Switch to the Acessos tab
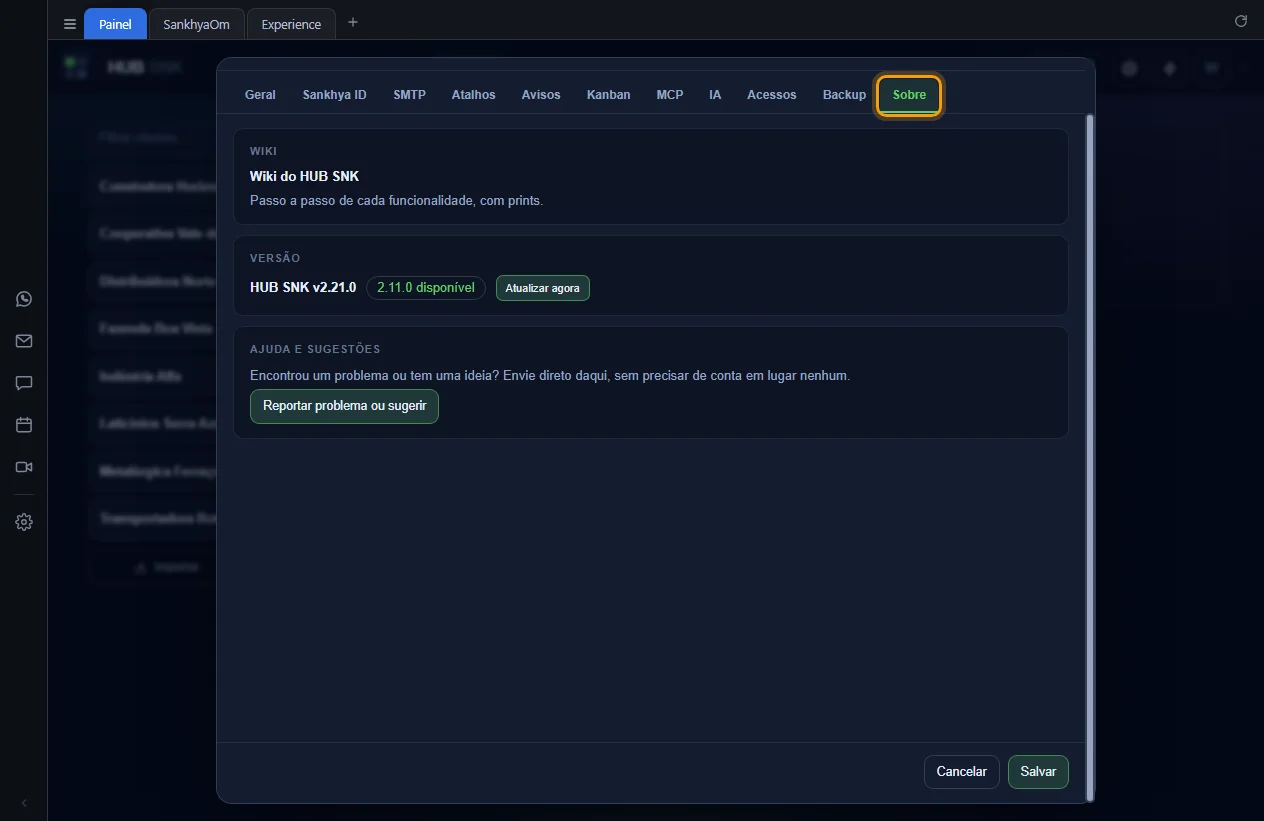The height and width of the screenshot is (821, 1264). point(772,95)
